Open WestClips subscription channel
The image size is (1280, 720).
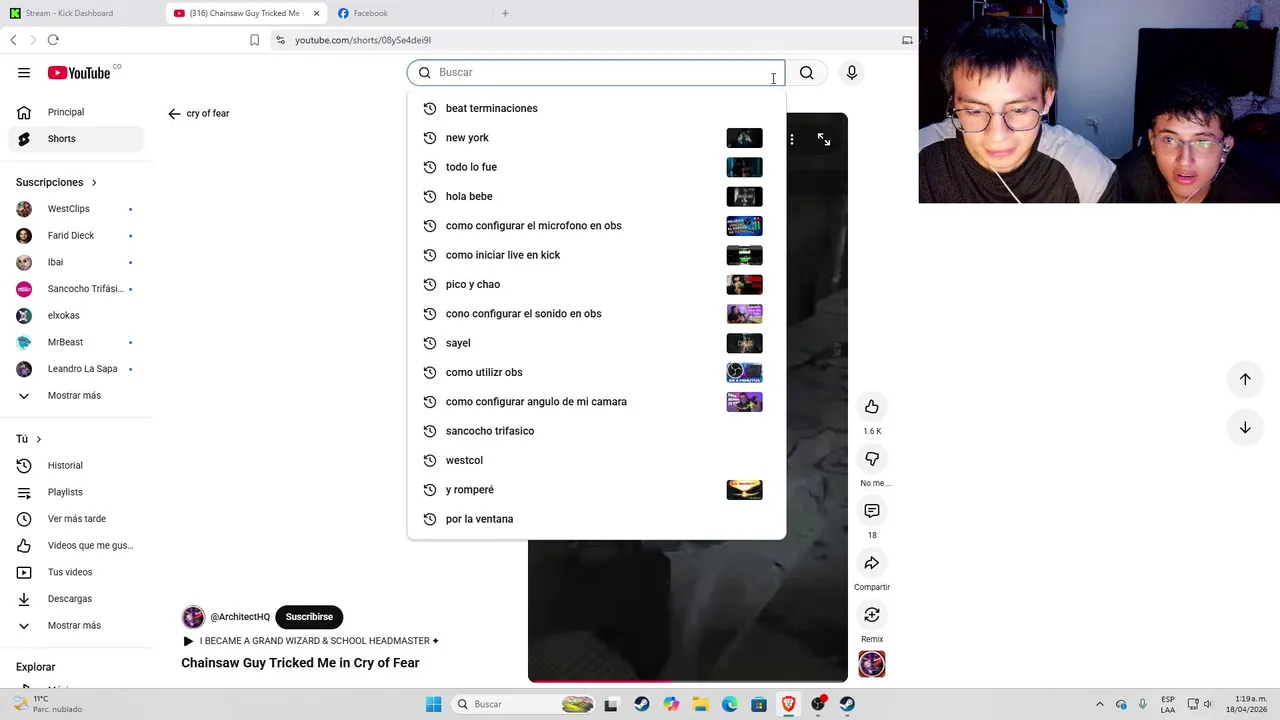click(x=76, y=209)
